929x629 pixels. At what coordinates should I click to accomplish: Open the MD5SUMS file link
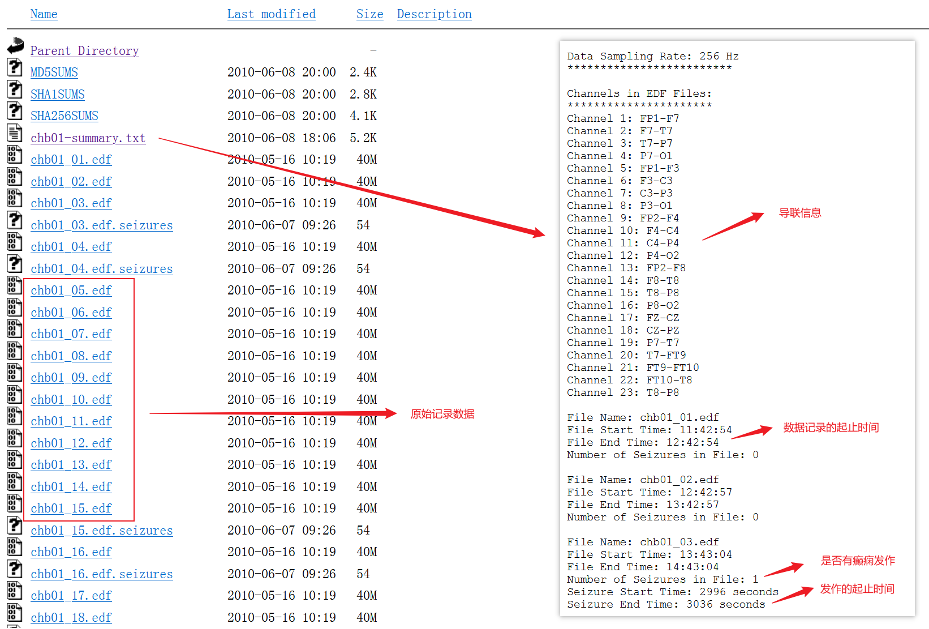click(54, 72)
